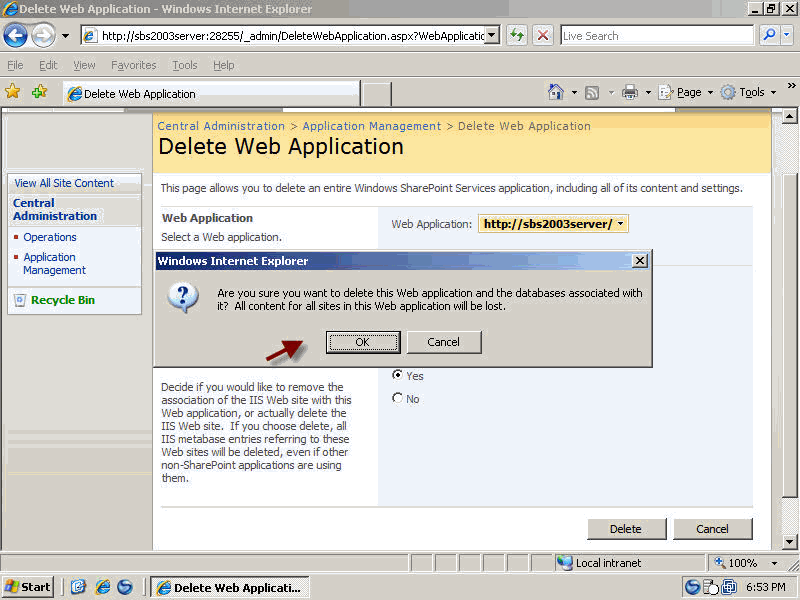The height and width of the screenshot is (600, 800).
Task: Click the Live Search input box
Action: [x=657, y=36]
